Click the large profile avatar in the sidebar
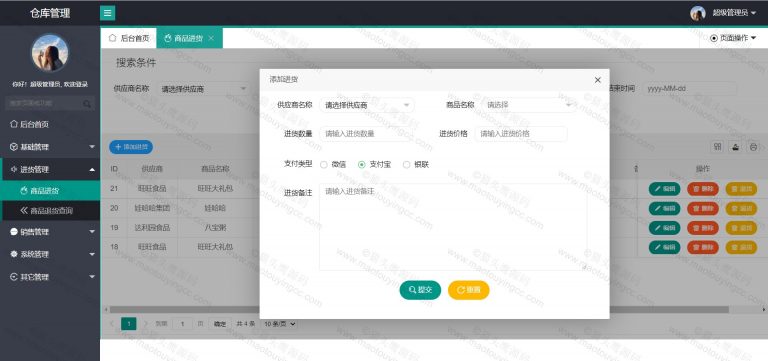The height and width of the screenshot is (361, 768). (50, 52)
